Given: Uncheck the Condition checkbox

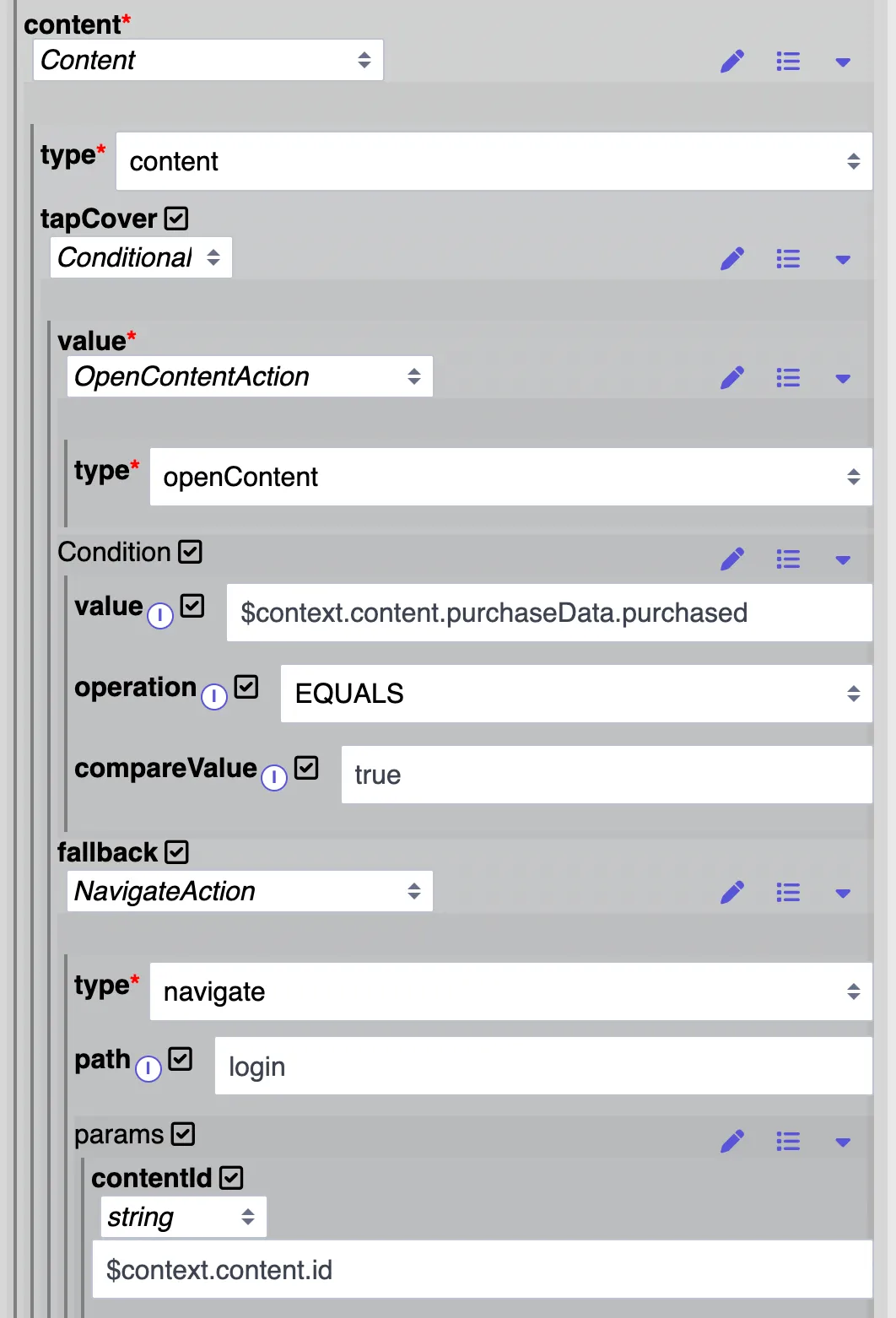Looking at the screenshot, I should (x=190, y=552).
